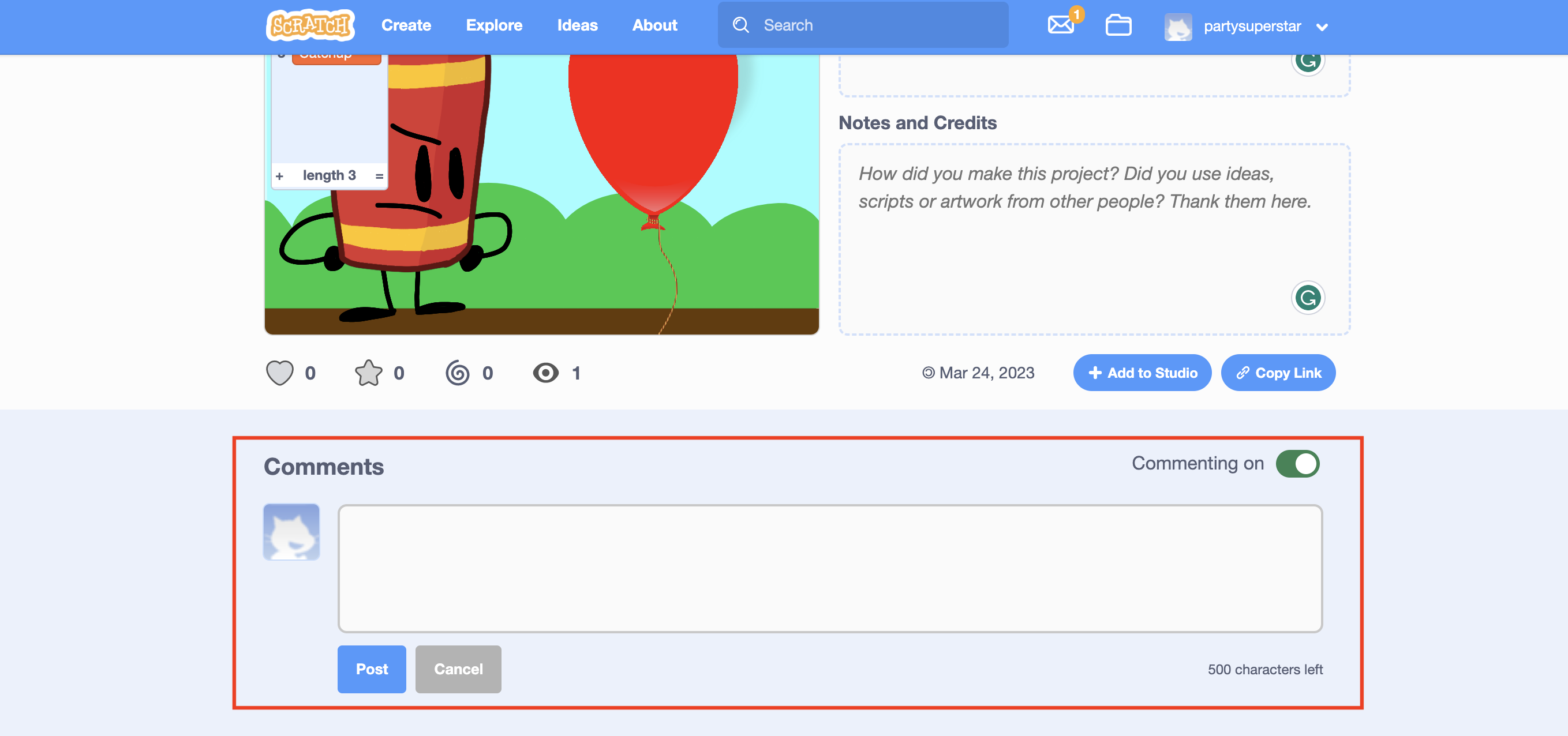
Task: Click the plus on the list monitor
Action: (279, 177)
